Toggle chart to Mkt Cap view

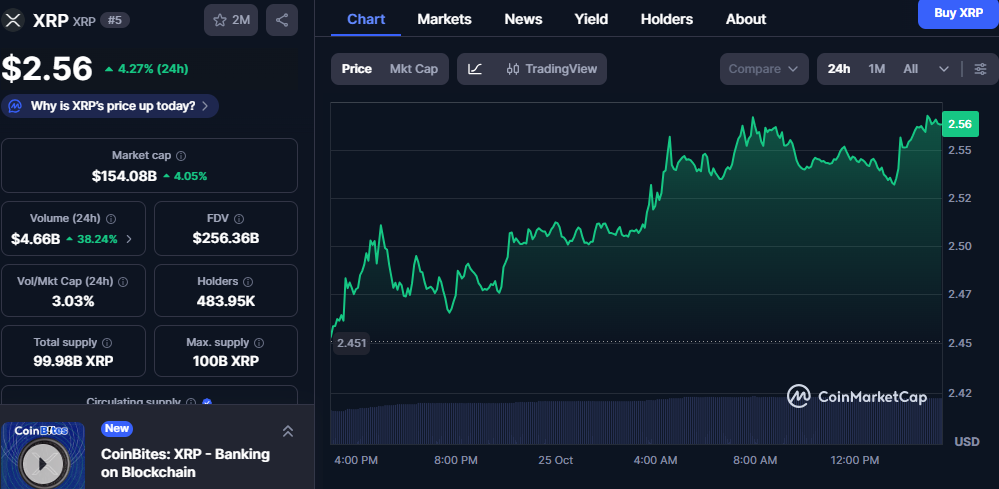(x=413, y=69)
